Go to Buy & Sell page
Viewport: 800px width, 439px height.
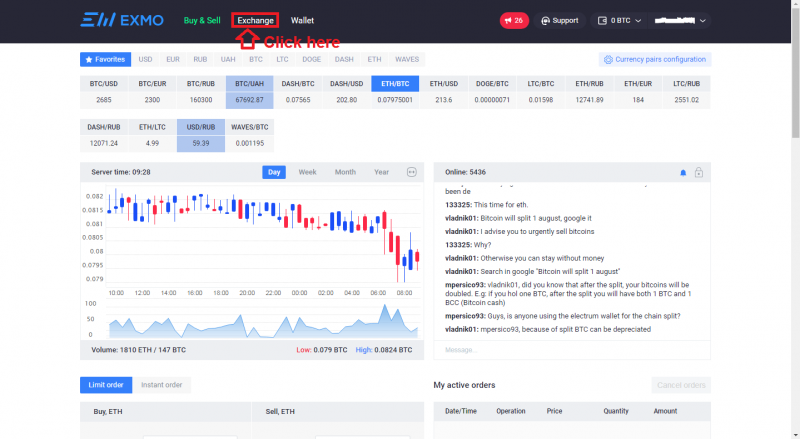click(202, 20)
